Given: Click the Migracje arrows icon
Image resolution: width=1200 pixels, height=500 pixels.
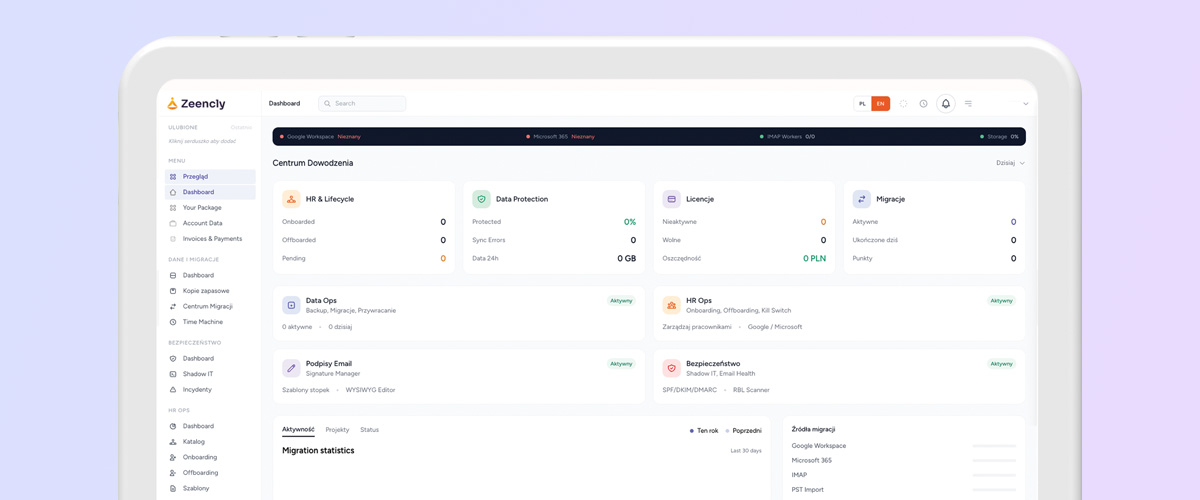Looking at the screenshot, I should click(861, 199).
